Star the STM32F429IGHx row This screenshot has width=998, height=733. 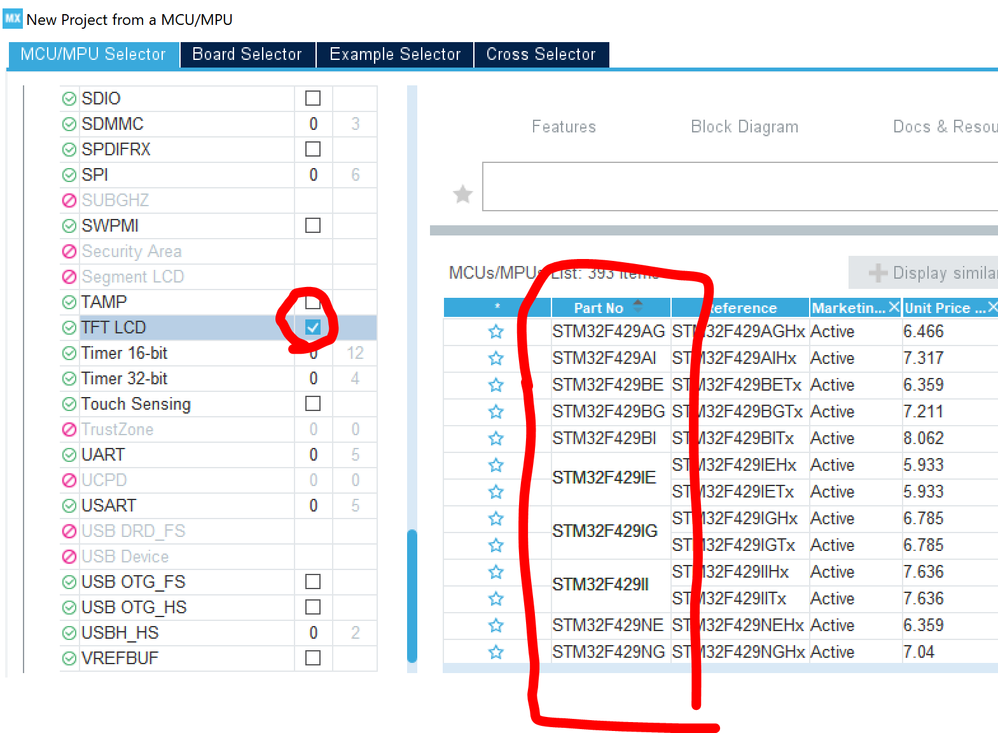[496, 519]
